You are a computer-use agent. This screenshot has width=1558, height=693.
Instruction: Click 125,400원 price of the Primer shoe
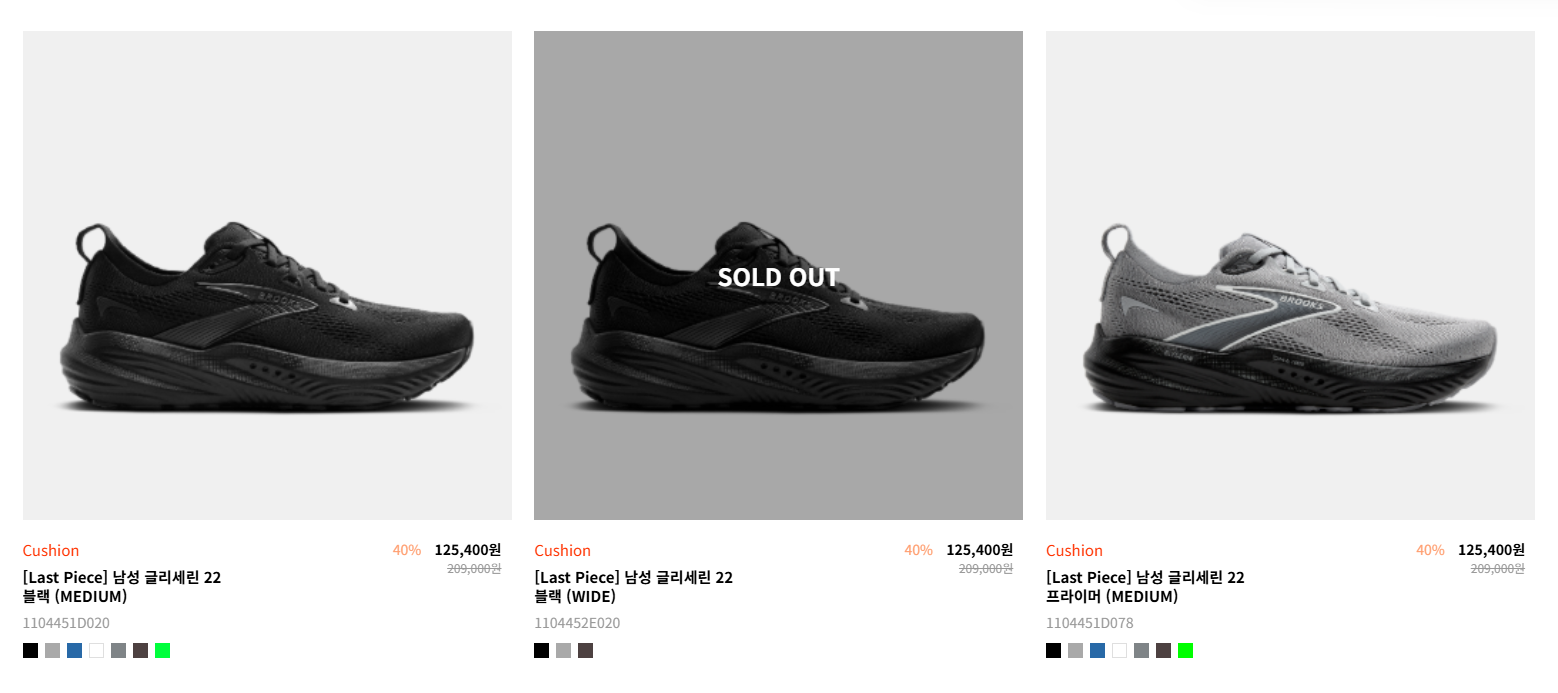1491,549
